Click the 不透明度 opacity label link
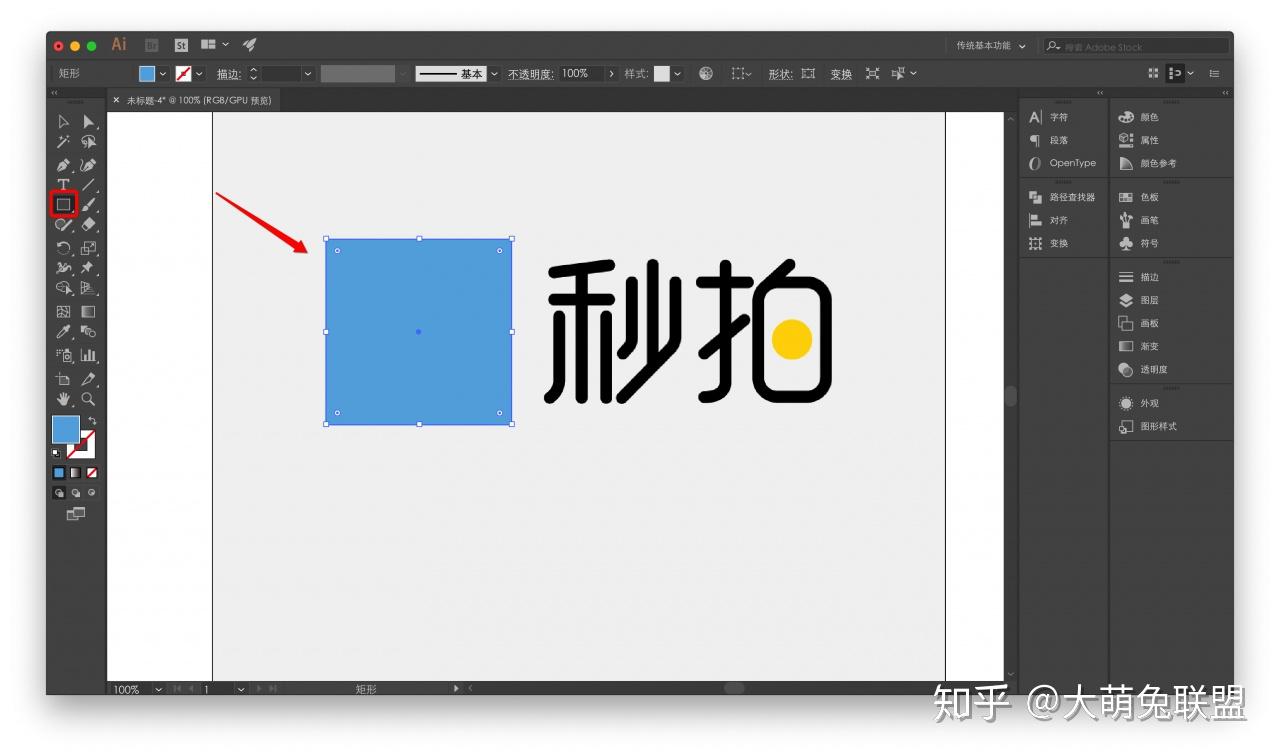 click(x=530, y=74)
